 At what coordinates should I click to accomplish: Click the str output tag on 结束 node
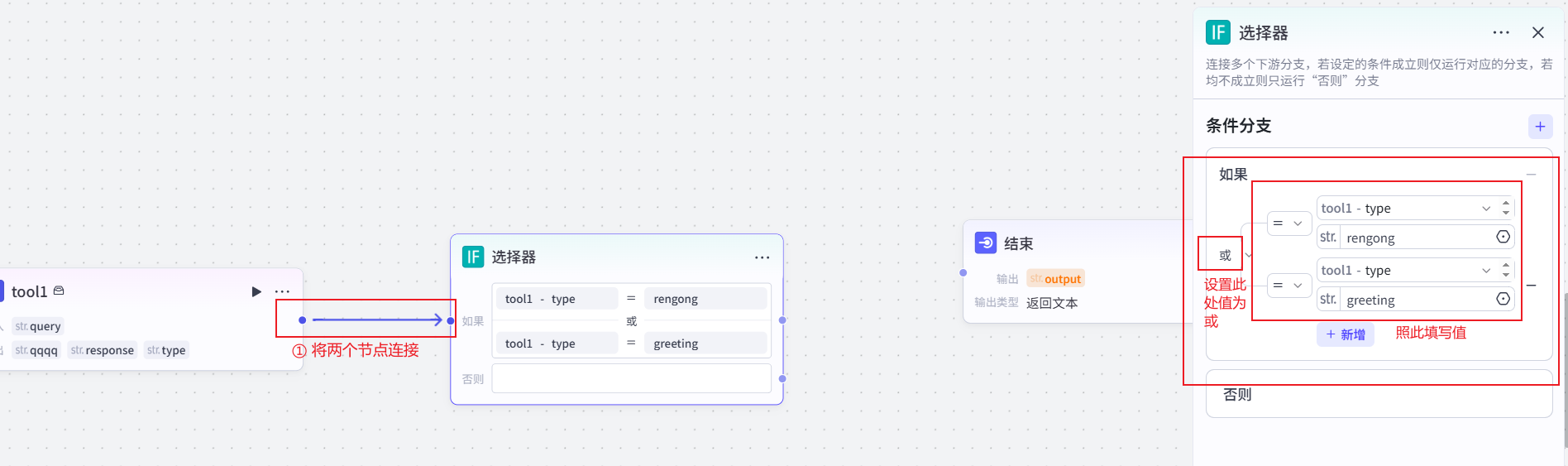(x=1055, y=279)
